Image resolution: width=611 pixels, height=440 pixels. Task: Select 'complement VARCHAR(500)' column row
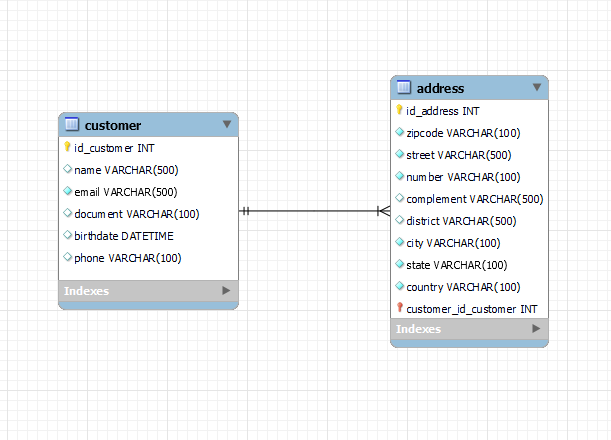point(470,199)
